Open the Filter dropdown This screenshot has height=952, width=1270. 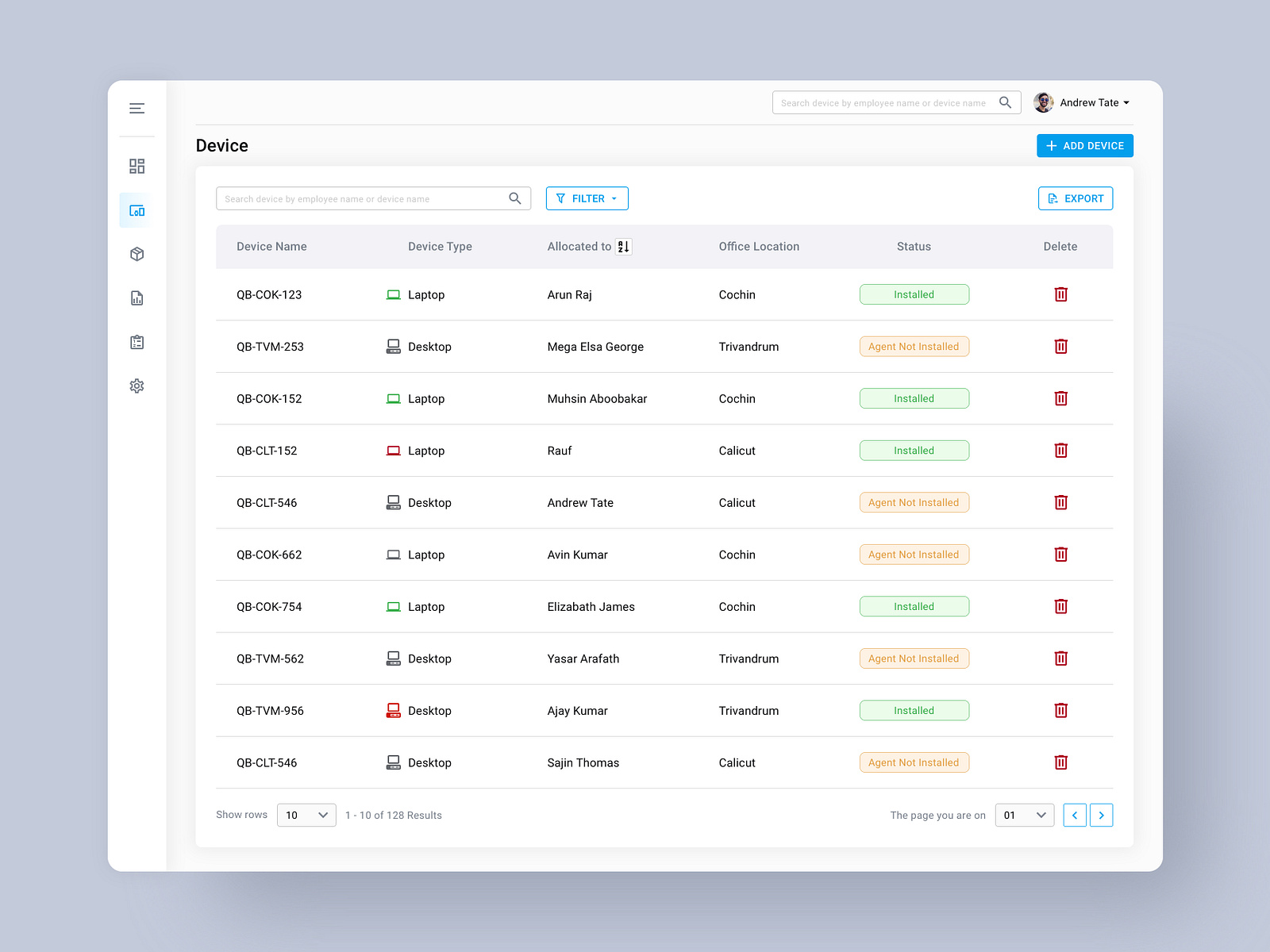pyautogui.click(x=587, y=198)
